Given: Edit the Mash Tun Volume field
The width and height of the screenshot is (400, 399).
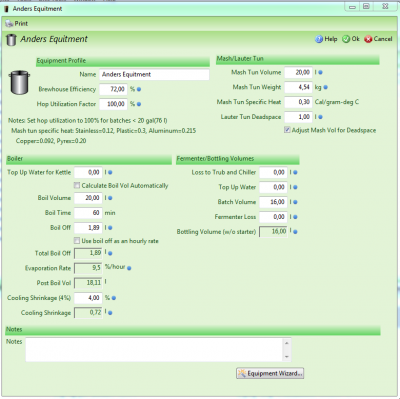Looking at the screenshot, I should (298, 72).
